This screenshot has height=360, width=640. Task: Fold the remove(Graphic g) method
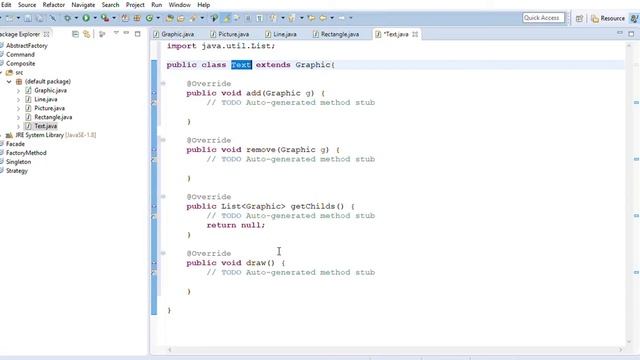point(163,140)
